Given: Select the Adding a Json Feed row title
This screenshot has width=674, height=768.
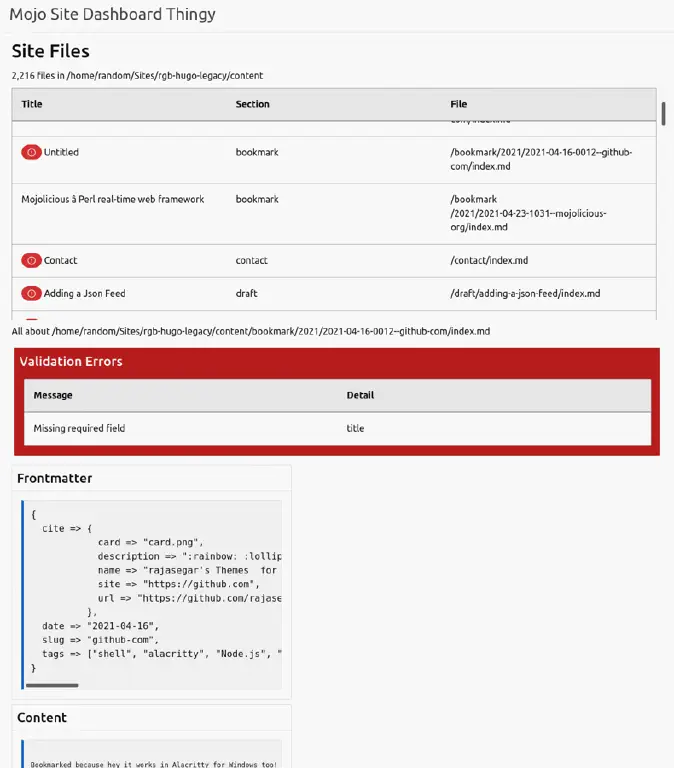Looking at the screenshot, I should 84,293.
